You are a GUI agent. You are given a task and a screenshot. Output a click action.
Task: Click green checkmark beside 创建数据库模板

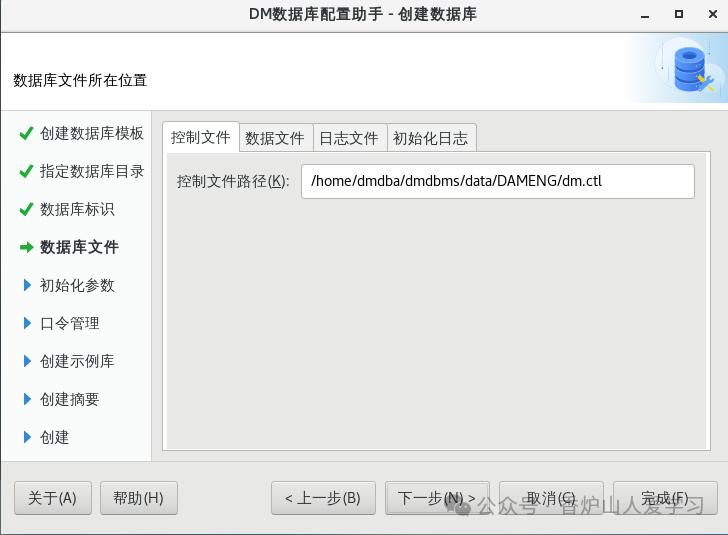tap(26, 133)
